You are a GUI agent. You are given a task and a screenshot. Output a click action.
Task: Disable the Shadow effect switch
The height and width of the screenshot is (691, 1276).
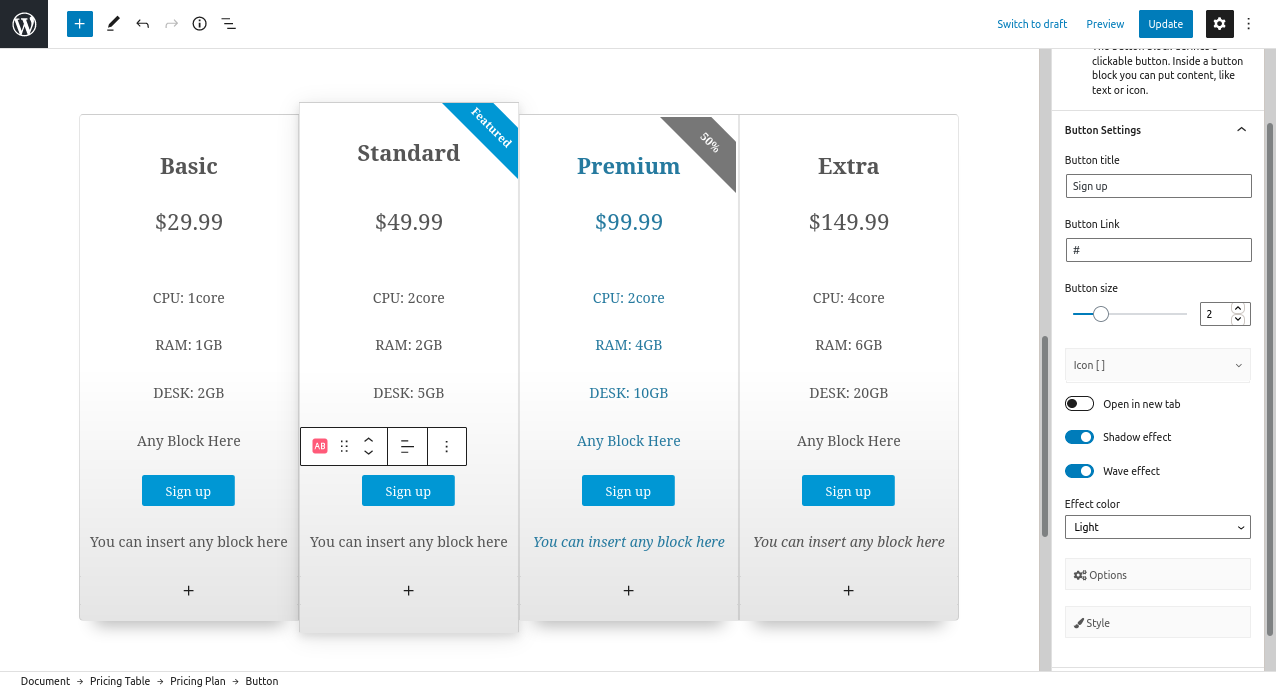pyautogui.click(x=1080, y=437)
